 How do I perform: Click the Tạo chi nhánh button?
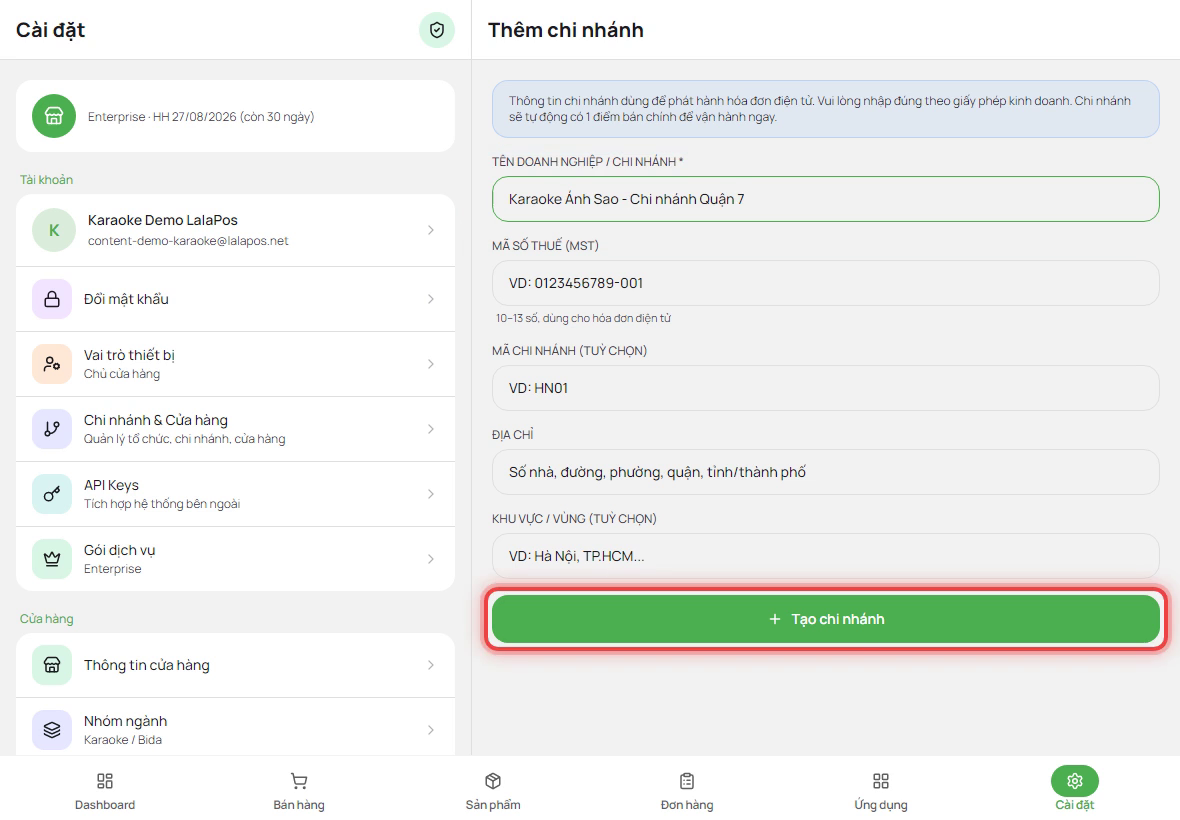[x=826, y=619]
